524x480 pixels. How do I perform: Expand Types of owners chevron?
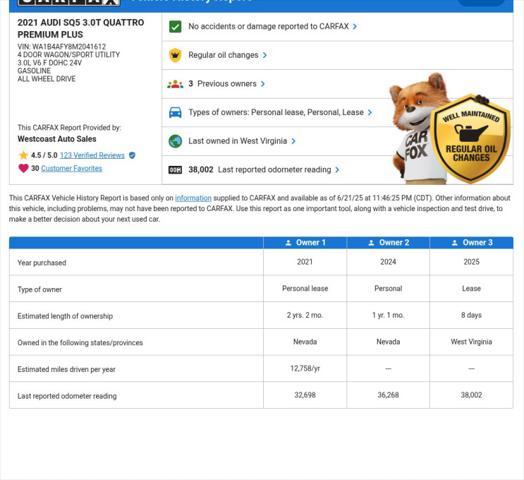pos(370,113)
